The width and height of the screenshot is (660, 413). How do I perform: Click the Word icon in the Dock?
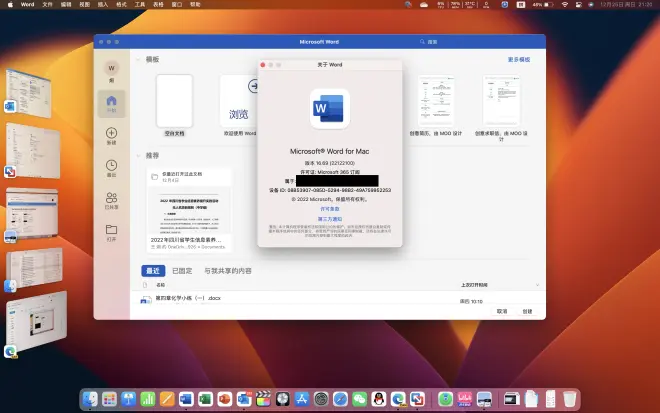click(186, 399)
